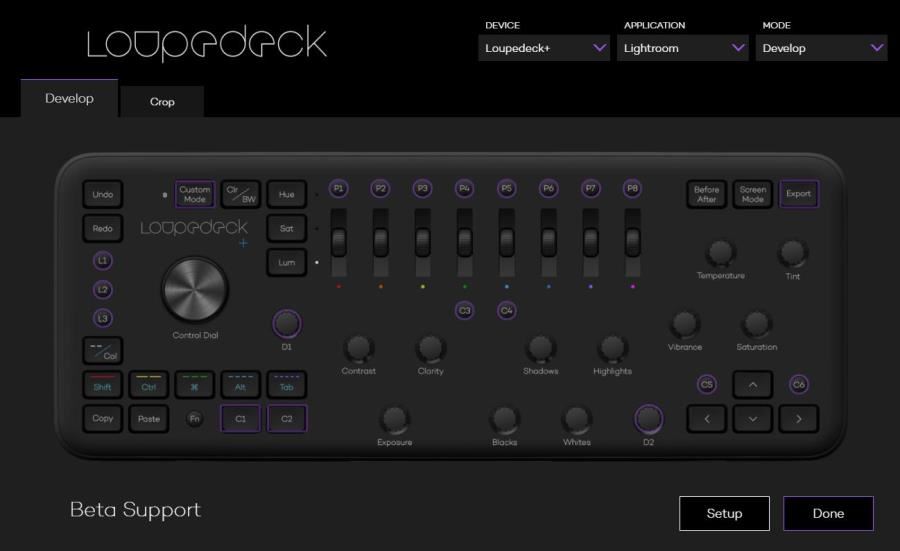
Task: Select the Shift modifier key
Action: (x=103, y=385)
